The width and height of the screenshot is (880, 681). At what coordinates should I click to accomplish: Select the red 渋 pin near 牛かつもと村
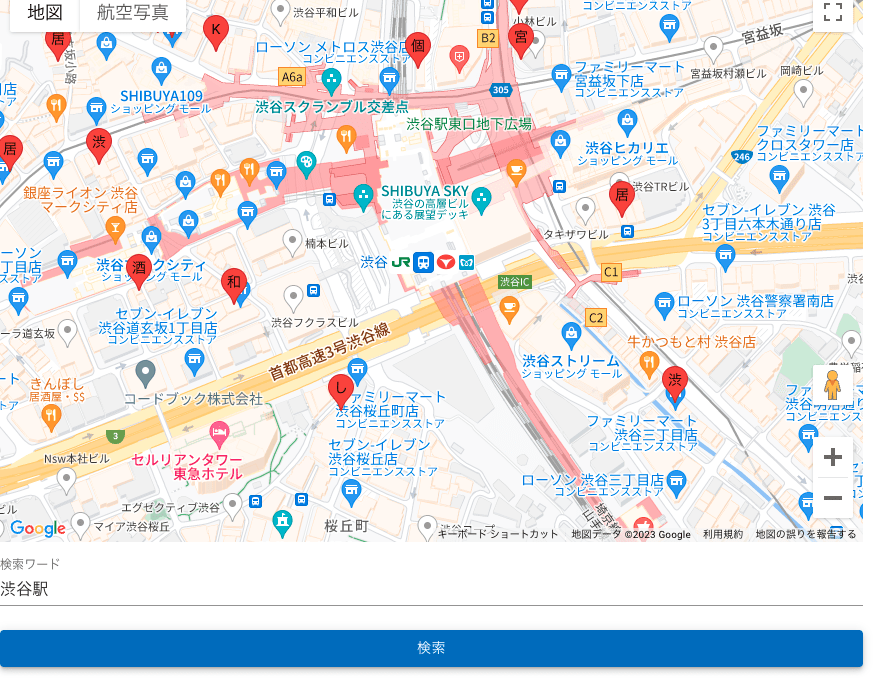(675, 383)
